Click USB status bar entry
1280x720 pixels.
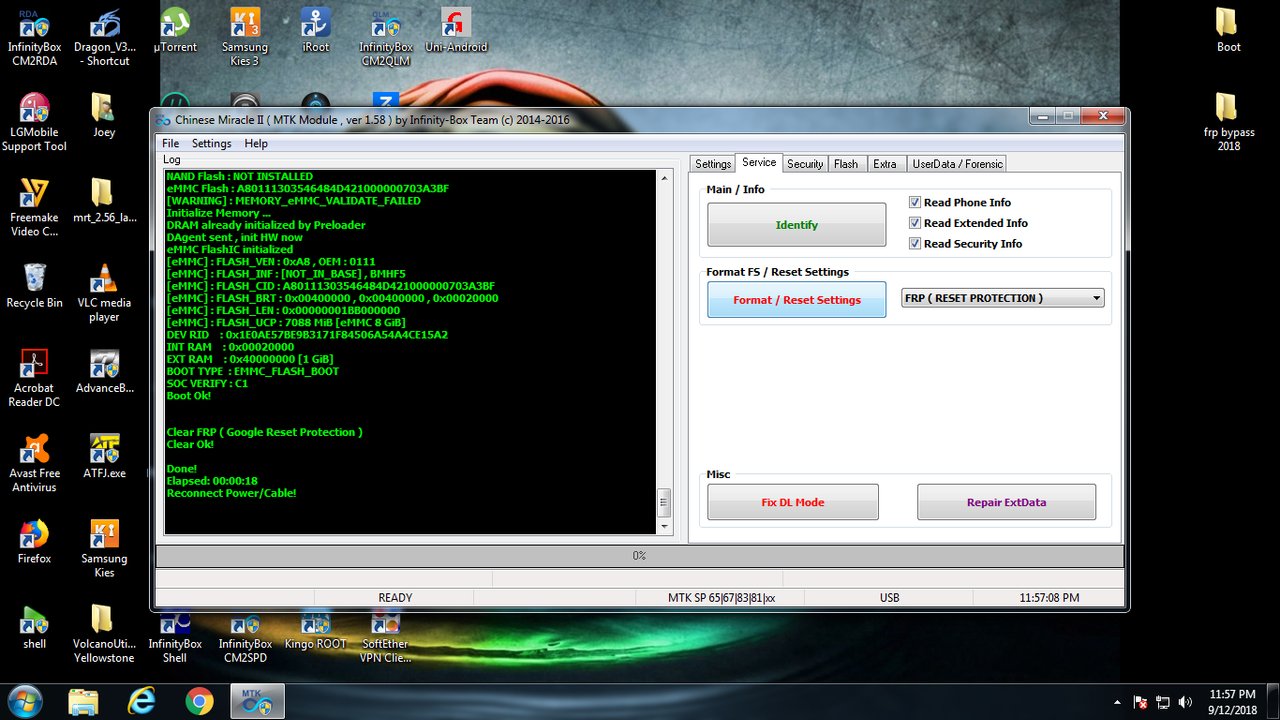click(x=889, y=598)
